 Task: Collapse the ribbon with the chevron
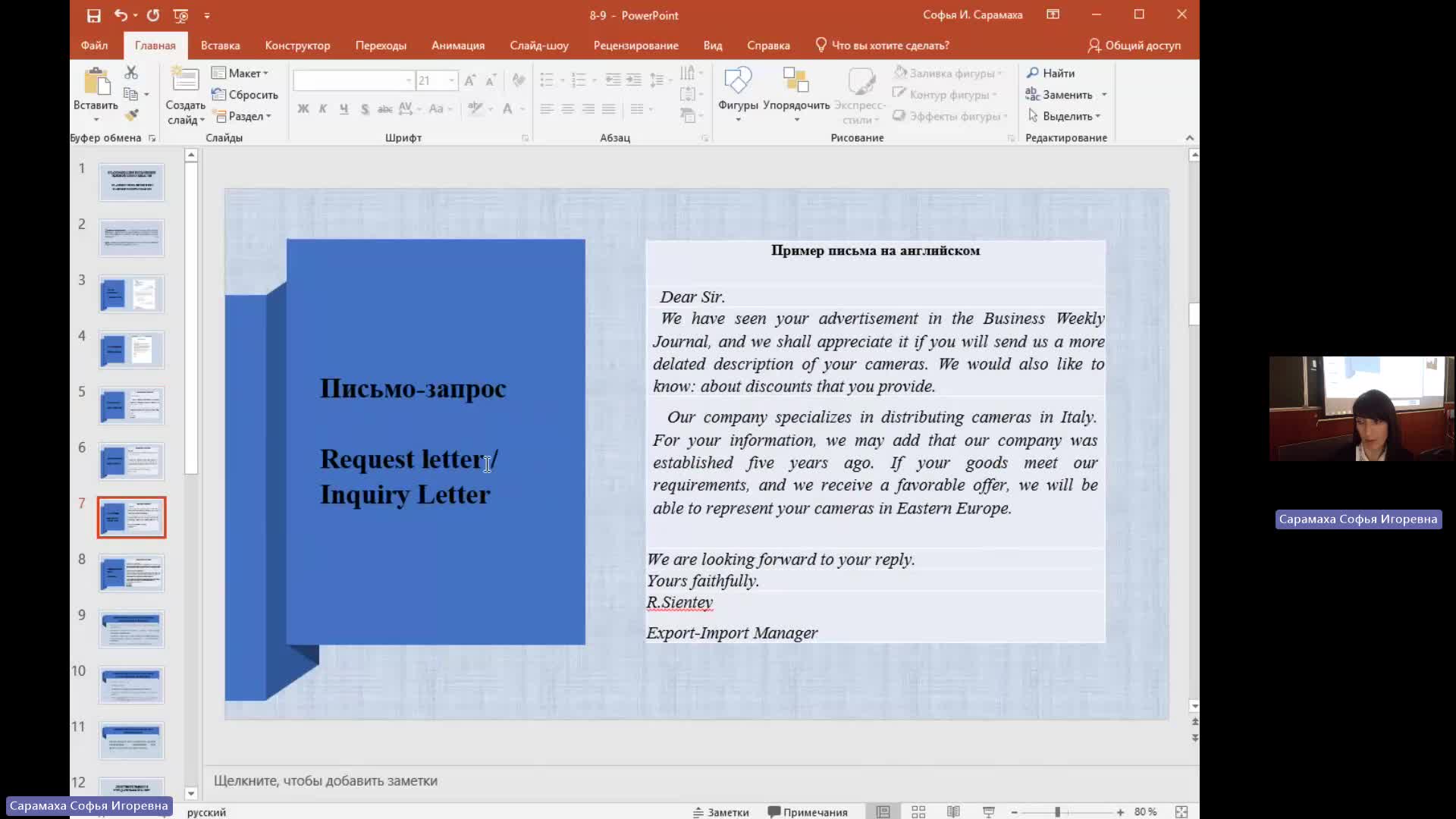[x=1189, y=138]
